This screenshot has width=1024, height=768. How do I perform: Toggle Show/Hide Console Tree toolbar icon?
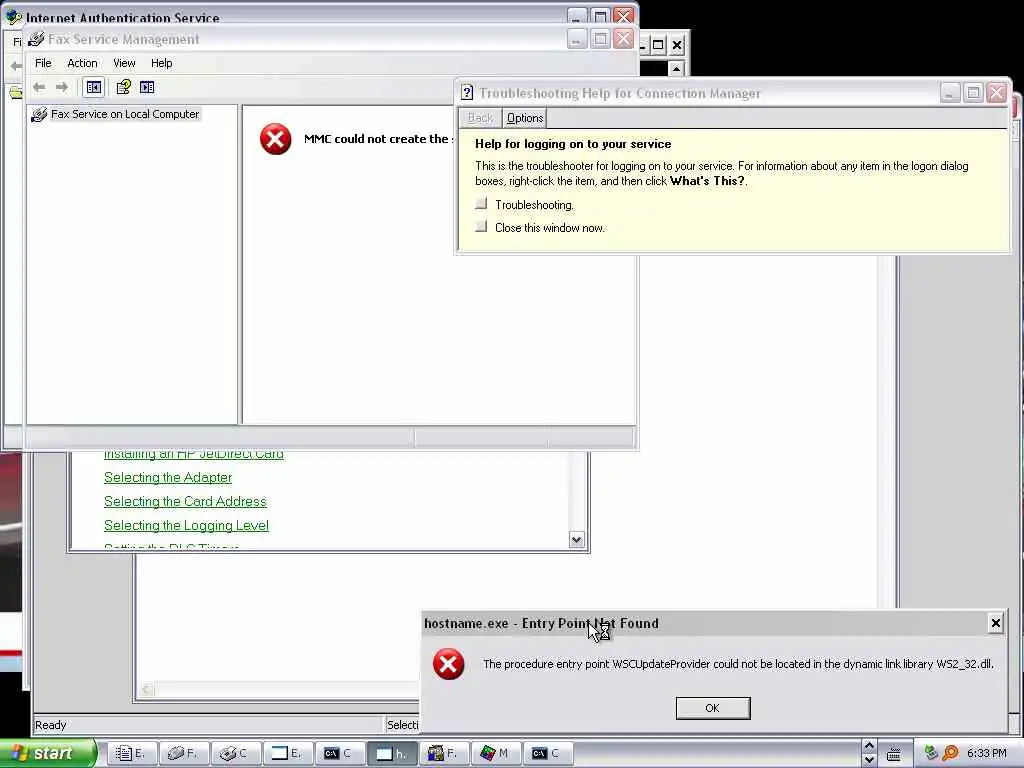click(93, 87)
